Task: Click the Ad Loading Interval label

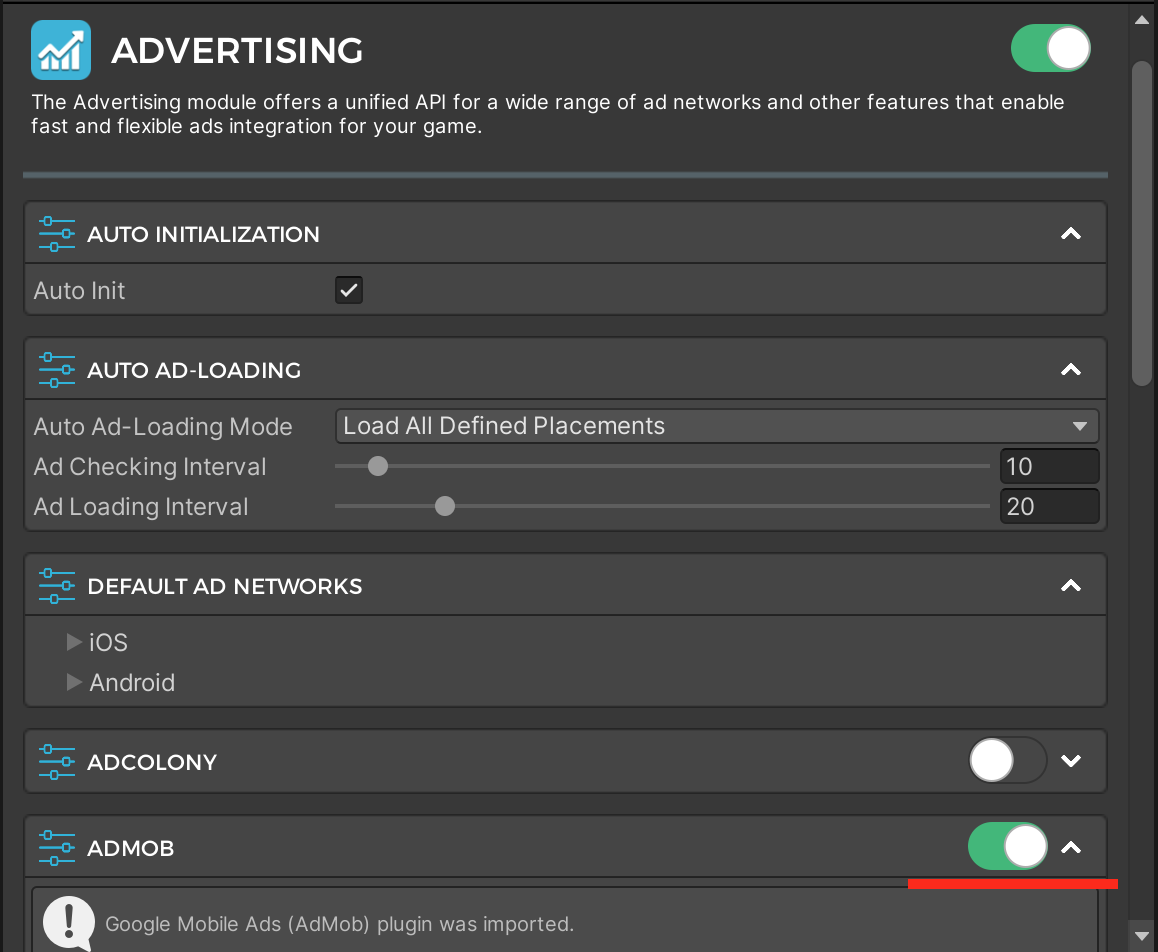Action: point(140,507)
